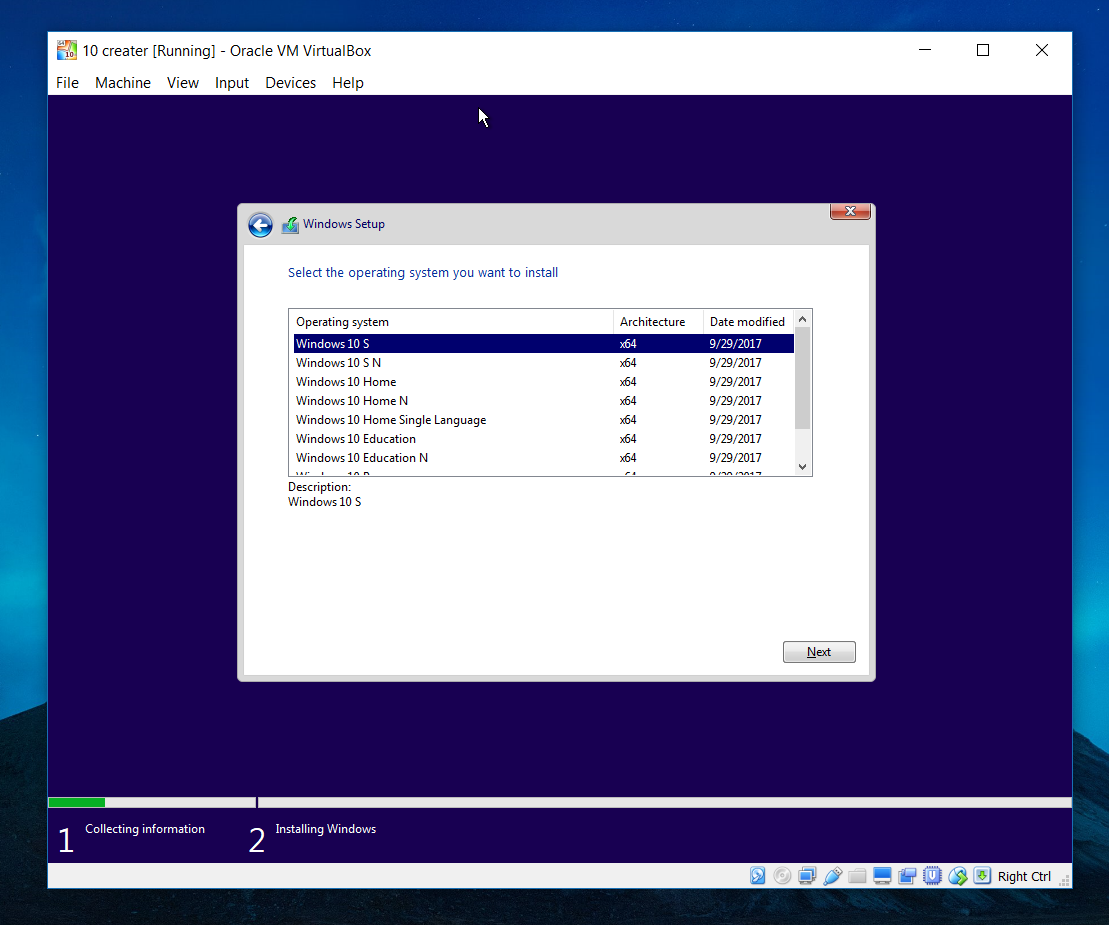Viewport: 1109px width, 925px height.
Task: Select Windows 10 Home edition
Action: (544, 382)
